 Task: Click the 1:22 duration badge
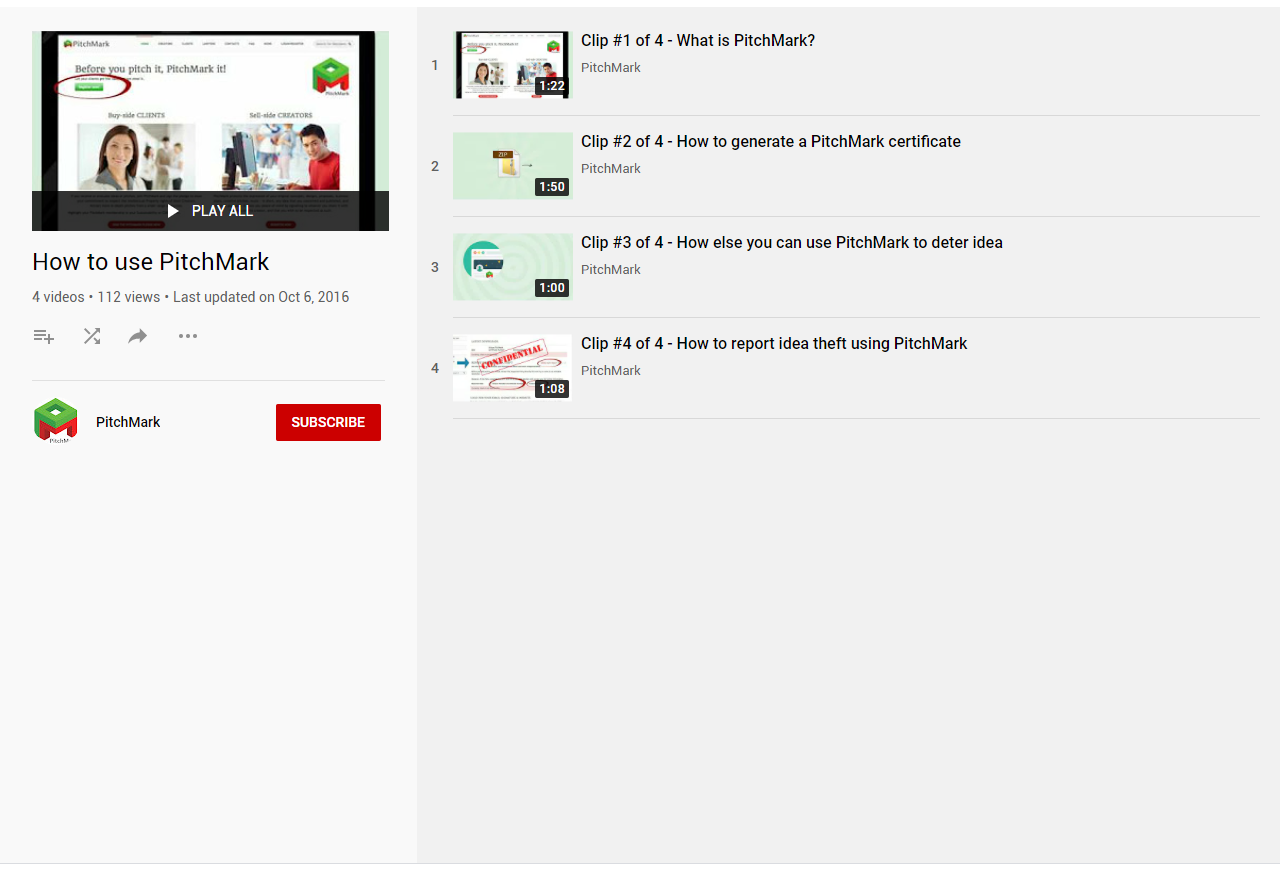552,86
